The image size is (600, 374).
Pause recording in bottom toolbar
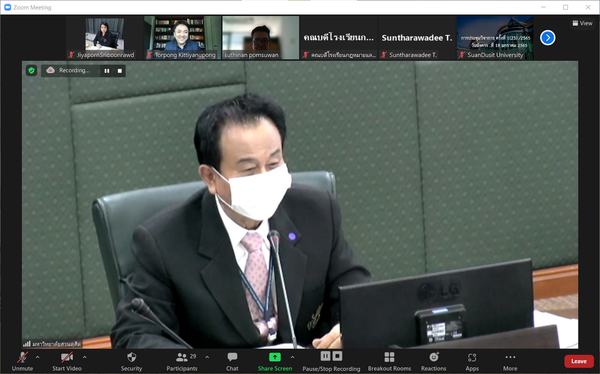(325, 356)
